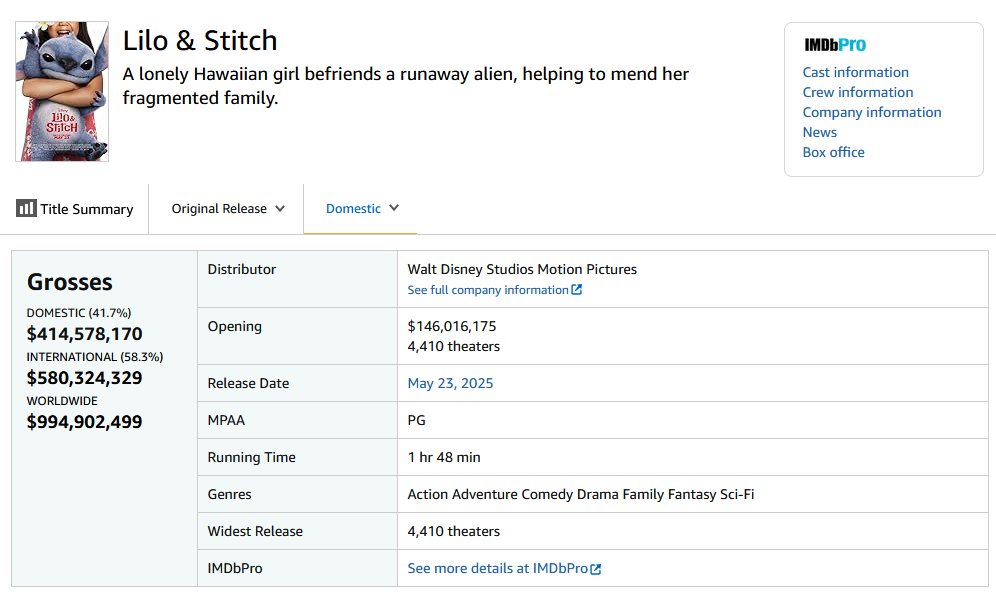This screenshot has height=592, width=996.
Task: Click 4,410 theaters in the Widest Release row
Action: point(454,531)
